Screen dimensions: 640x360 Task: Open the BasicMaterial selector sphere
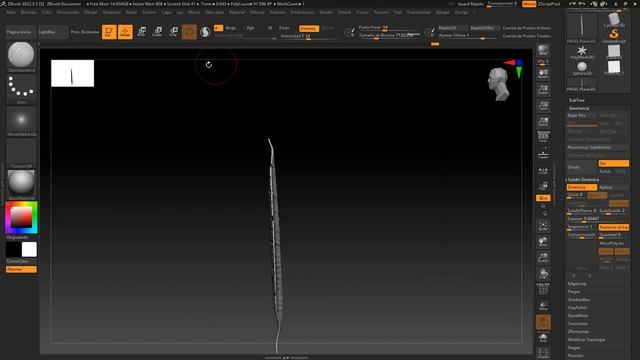coord(21,183)
